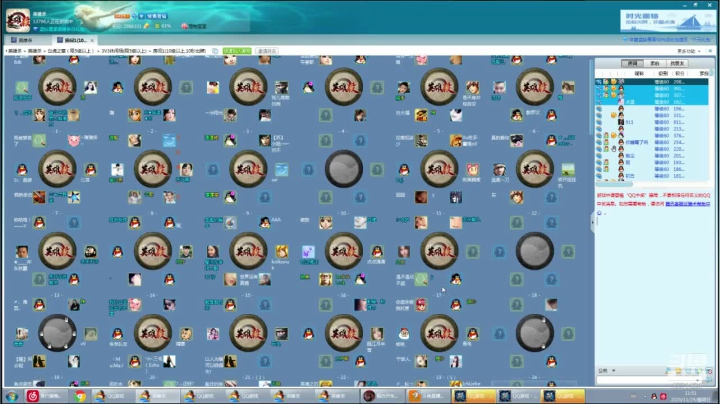Screen dimensions: 720x404
Task: Take the empty left seat of table 18
Action: click(x=500, y=252)
